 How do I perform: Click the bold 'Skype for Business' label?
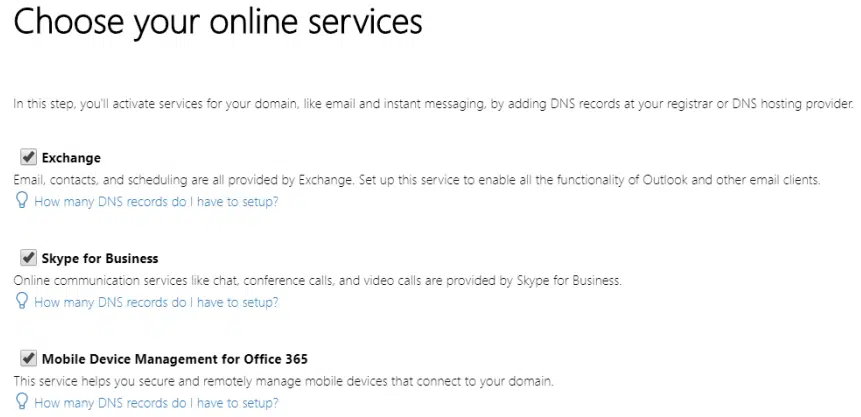100,259
